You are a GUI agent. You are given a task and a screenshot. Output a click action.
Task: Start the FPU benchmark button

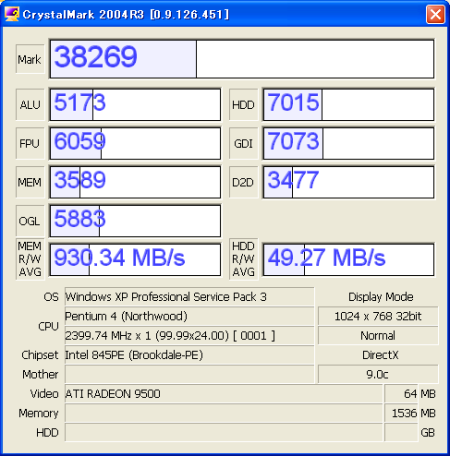[30, 143]
